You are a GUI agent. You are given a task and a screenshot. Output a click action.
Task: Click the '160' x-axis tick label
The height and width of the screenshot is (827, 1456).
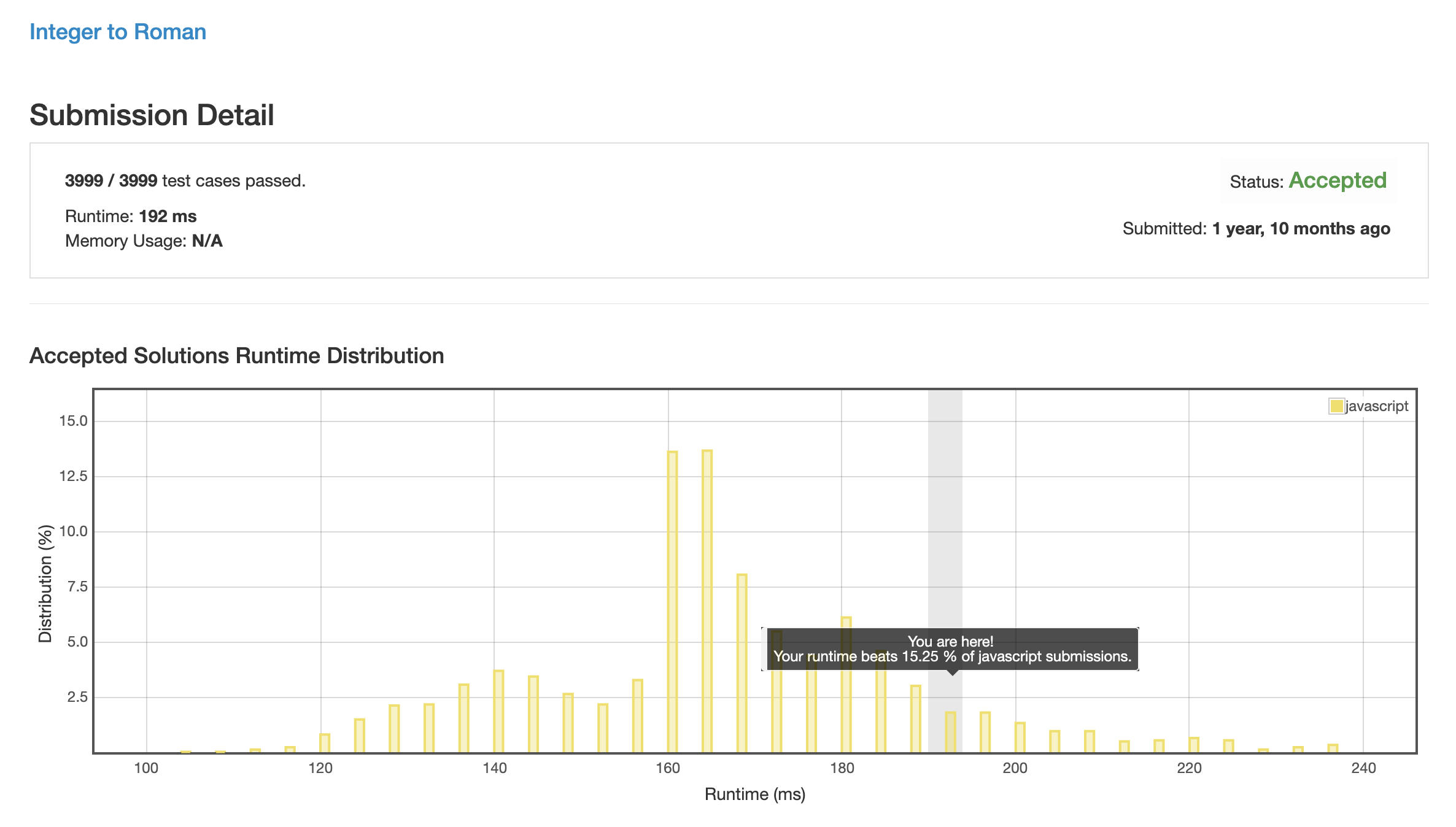click(668, 768)
